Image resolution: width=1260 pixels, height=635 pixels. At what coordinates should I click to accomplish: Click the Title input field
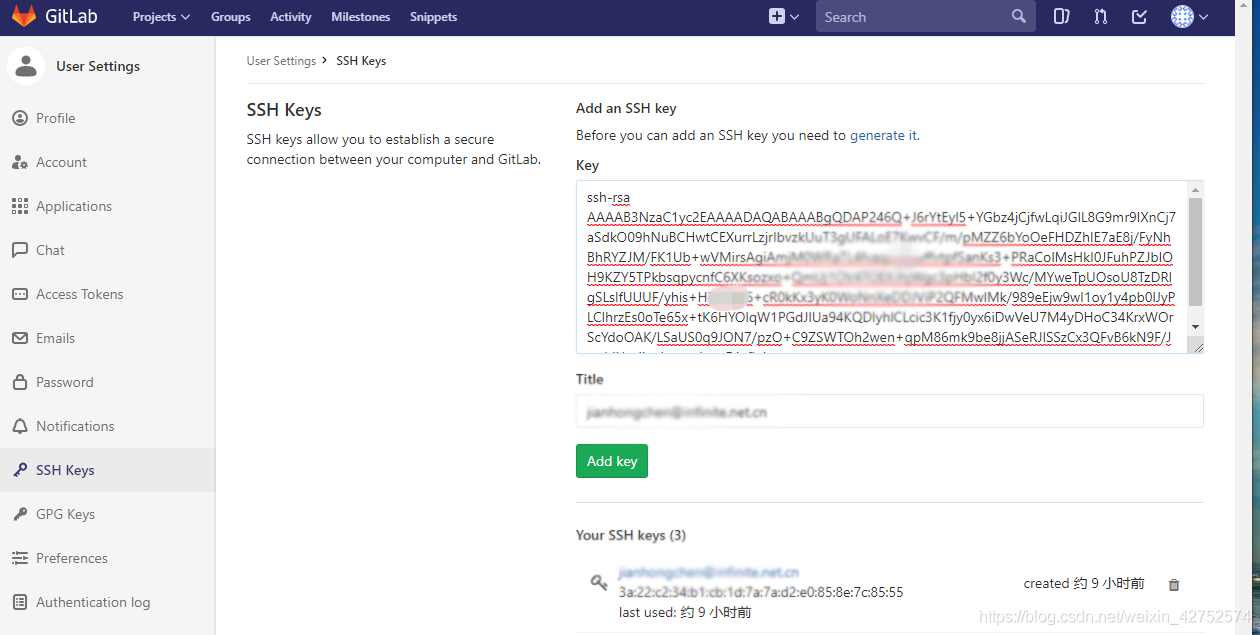tap(889, 411)
